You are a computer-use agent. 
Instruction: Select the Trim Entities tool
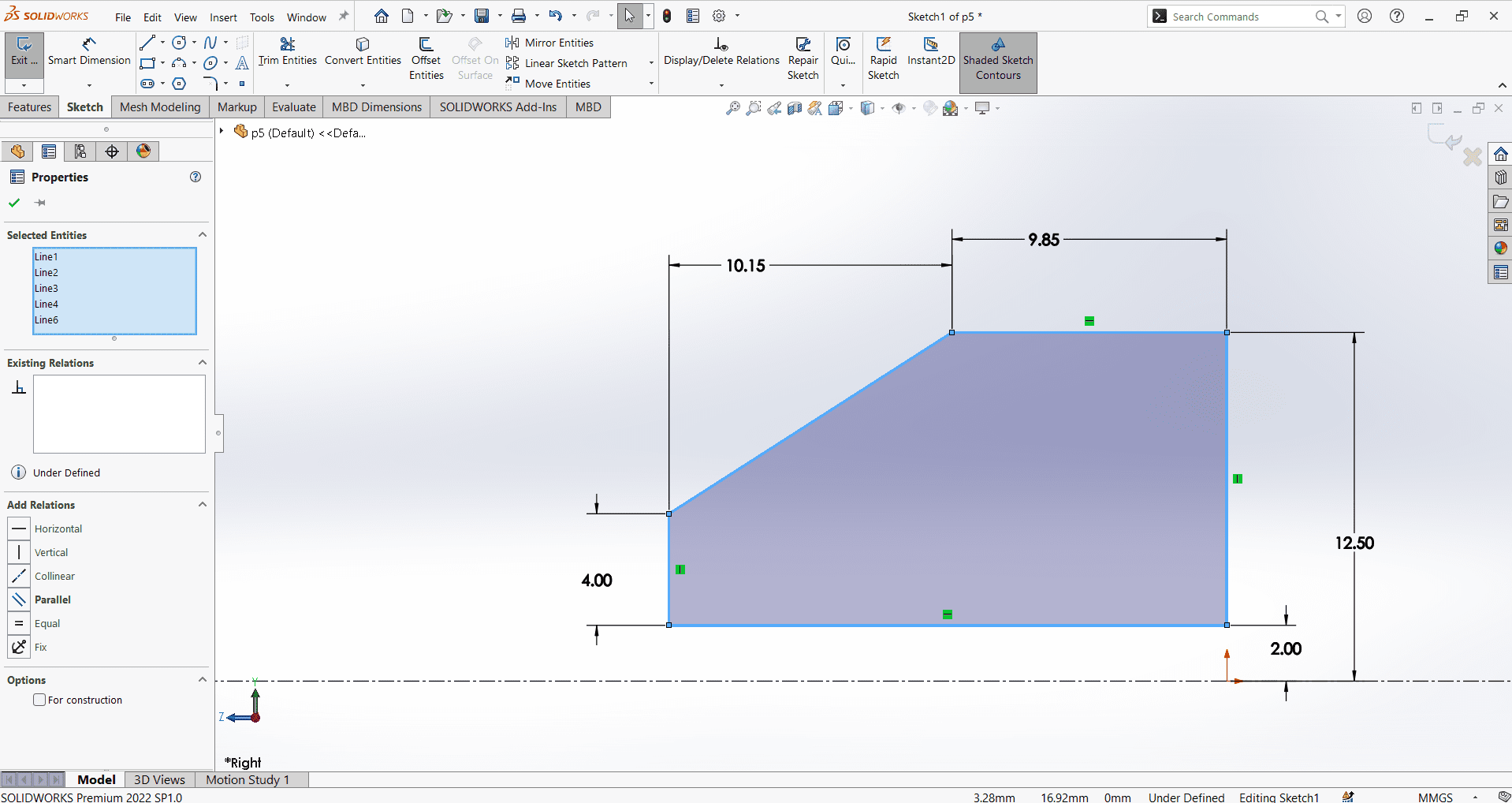point(287,51)
